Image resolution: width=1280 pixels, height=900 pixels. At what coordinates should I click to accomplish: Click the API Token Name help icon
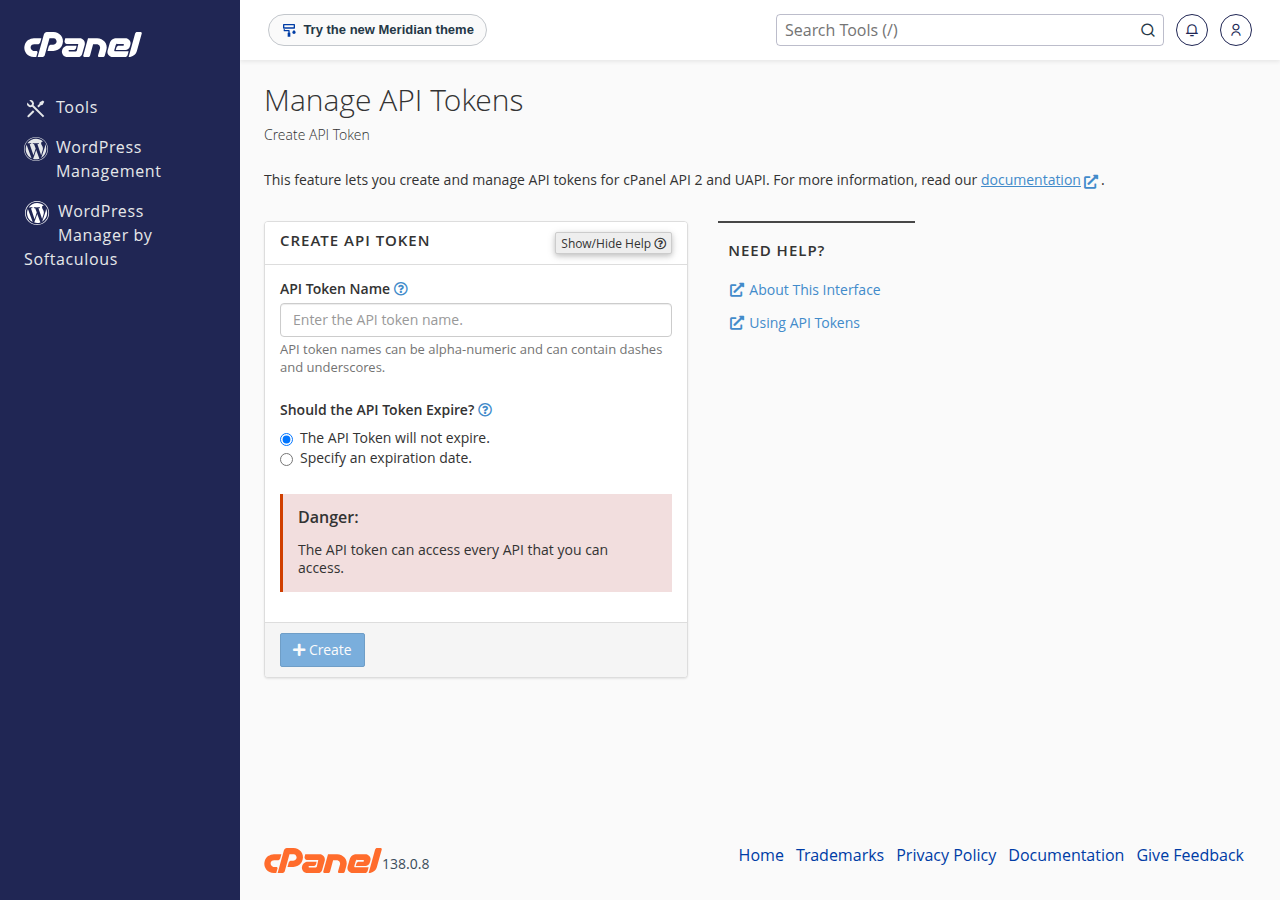(401, 289)
